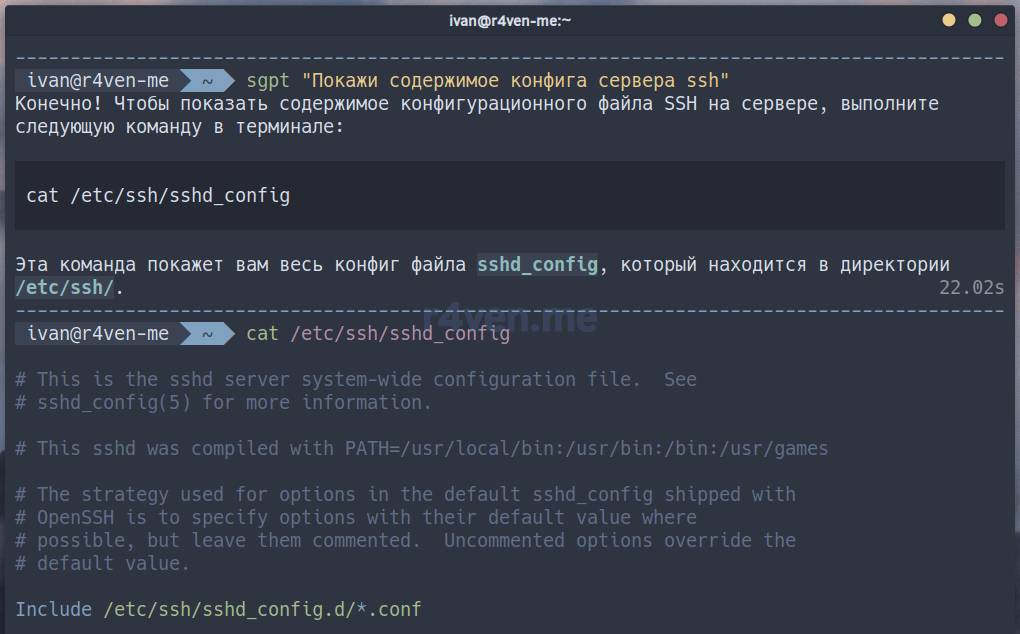Viewport: 1020px width, 634px height.
Task: Click first prompt's ivan@r4ven-me user segment
Action: 97,80
